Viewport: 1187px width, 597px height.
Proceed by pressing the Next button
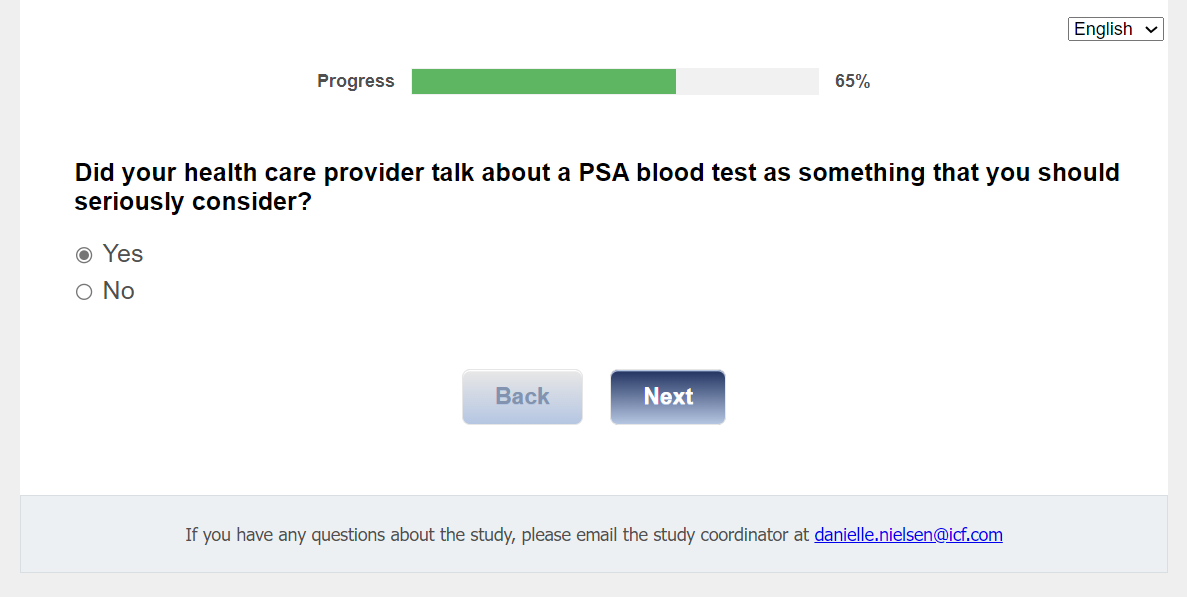click(x=668, y=397)
